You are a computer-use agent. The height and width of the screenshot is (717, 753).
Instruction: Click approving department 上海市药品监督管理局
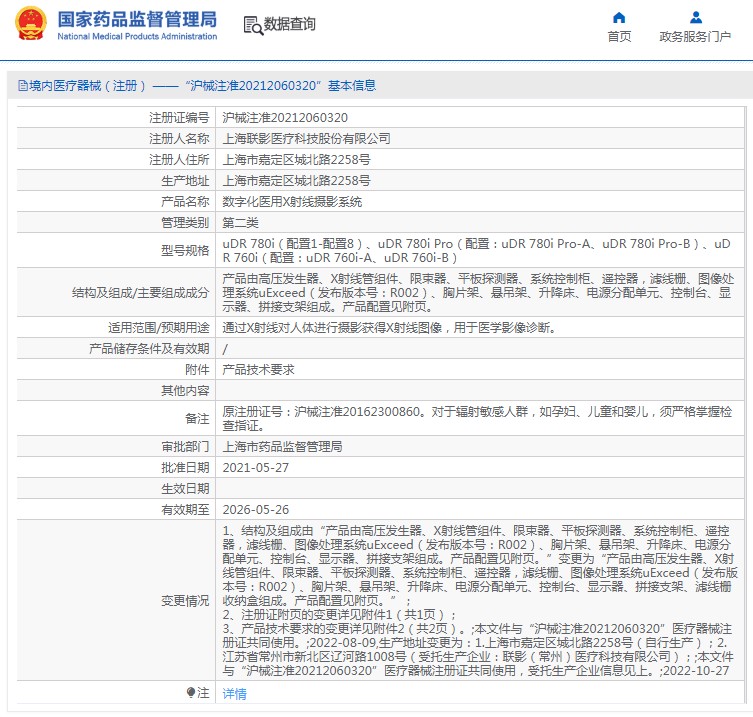[282, 447]
